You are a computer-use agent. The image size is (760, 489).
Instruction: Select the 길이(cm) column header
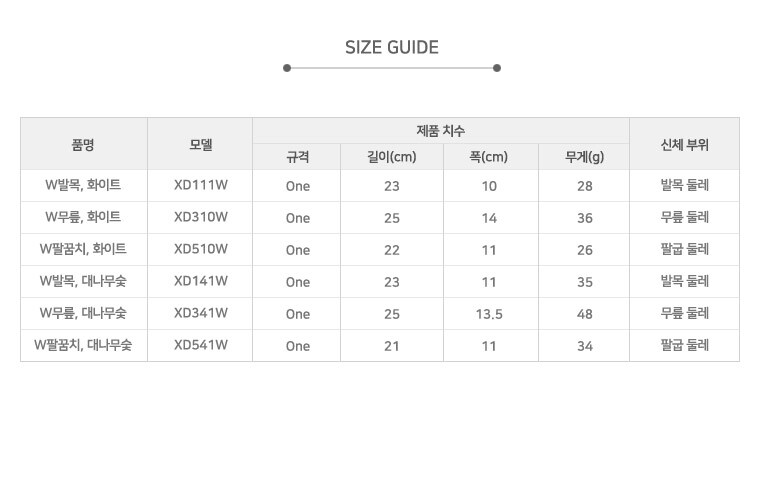(392, 157)
